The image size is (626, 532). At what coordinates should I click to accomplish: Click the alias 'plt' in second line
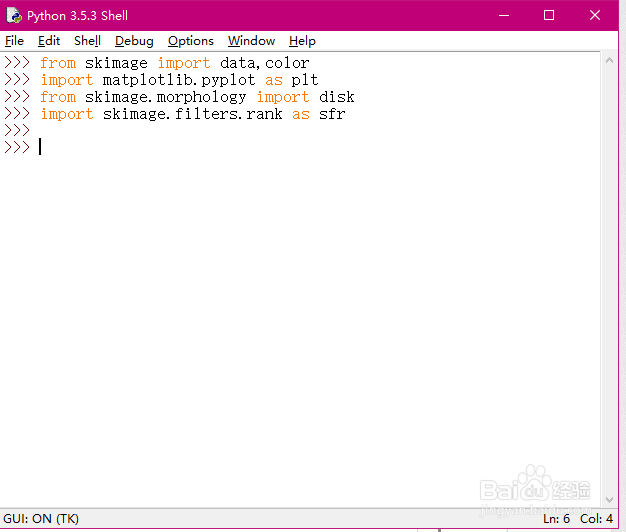[x=305, y=80]
